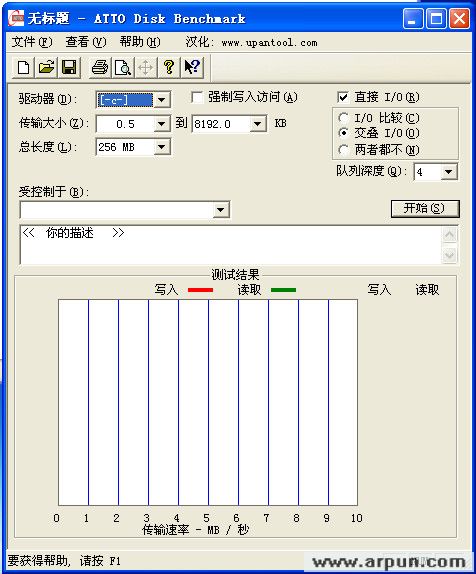Open Print Preview from toolbar
The image size is (476, 574).
123,67
